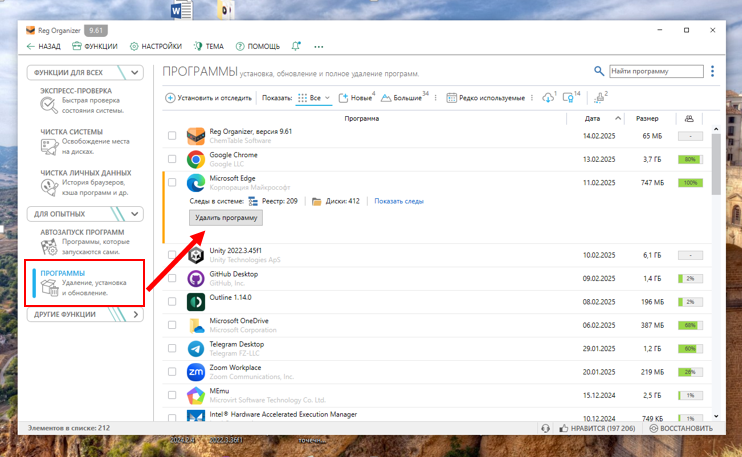Click the НРАВИТСЯ (197 206) button
This screenshot has height=457, width=742.
point(597,428)
